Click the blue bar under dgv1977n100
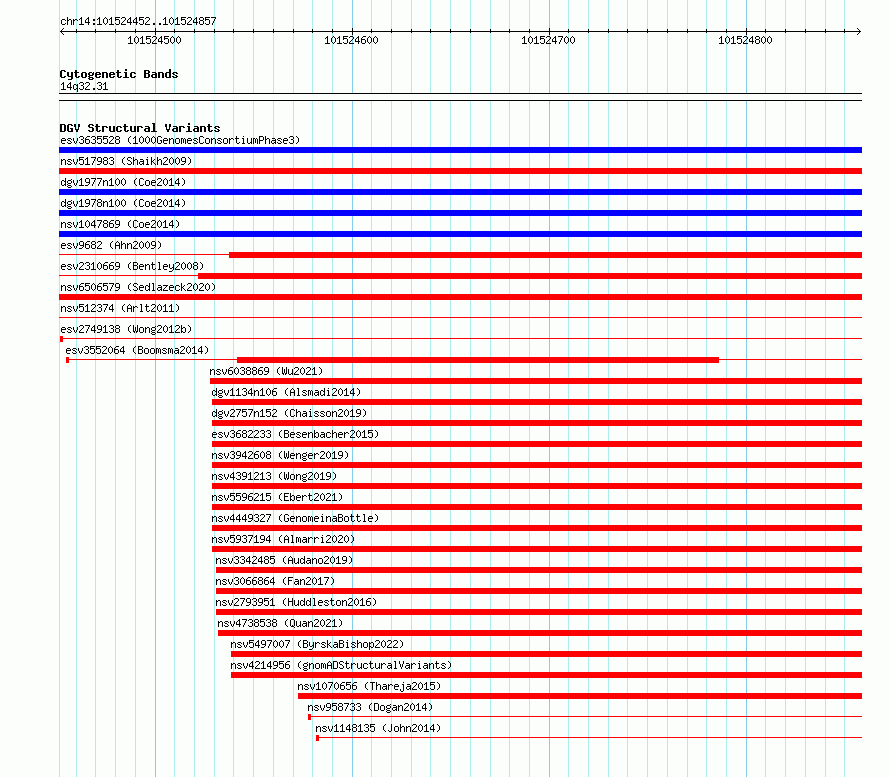This screenshot has height=777, width=890. click(x=460, y=192)
